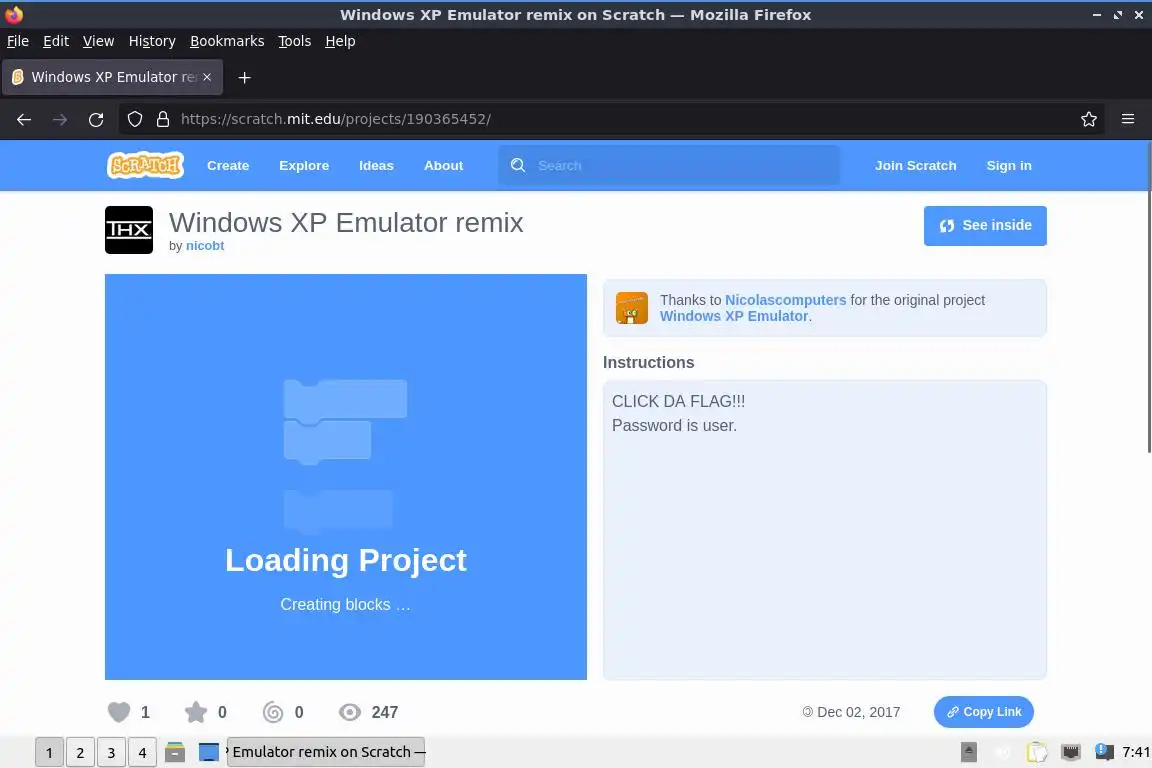Click Ideas in the Scratch navbar

coord(376,165)
